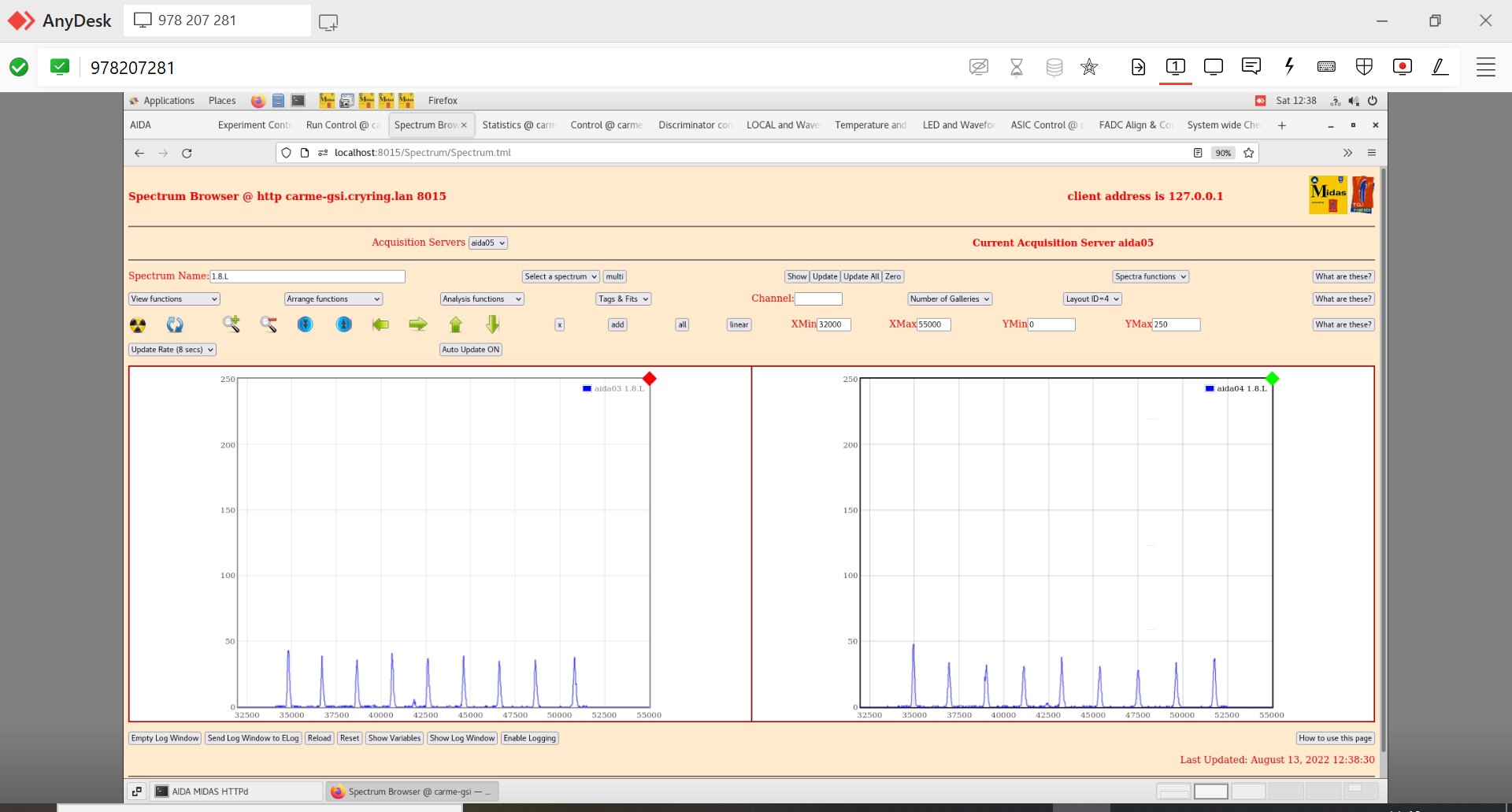Screen dimensions: 1512x812
Task: Click the Channel input field
Action: 818,299
